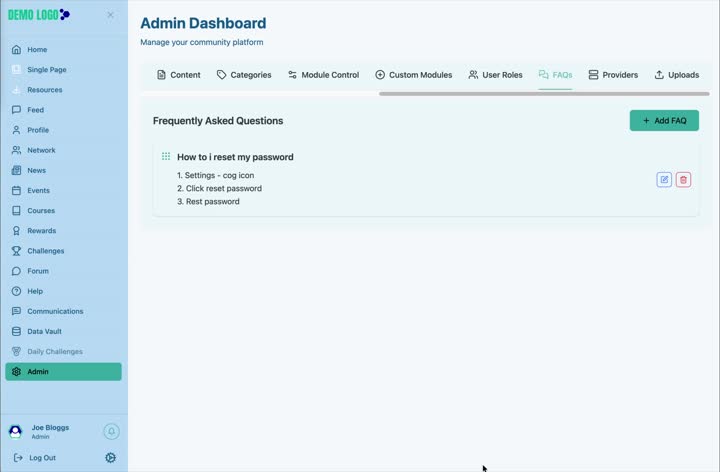
Task: Open settings cog beside Log Out
Action: [x=110, y=458]
